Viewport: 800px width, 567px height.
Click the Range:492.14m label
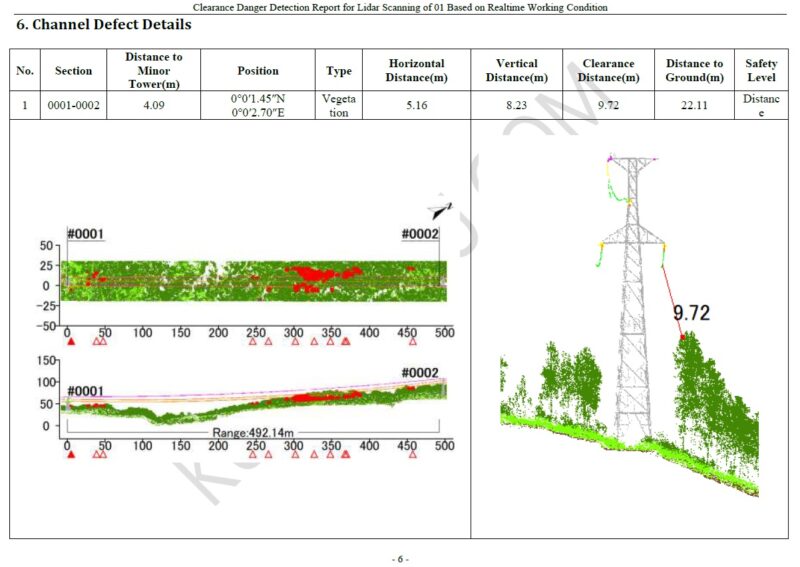[254, 433]
